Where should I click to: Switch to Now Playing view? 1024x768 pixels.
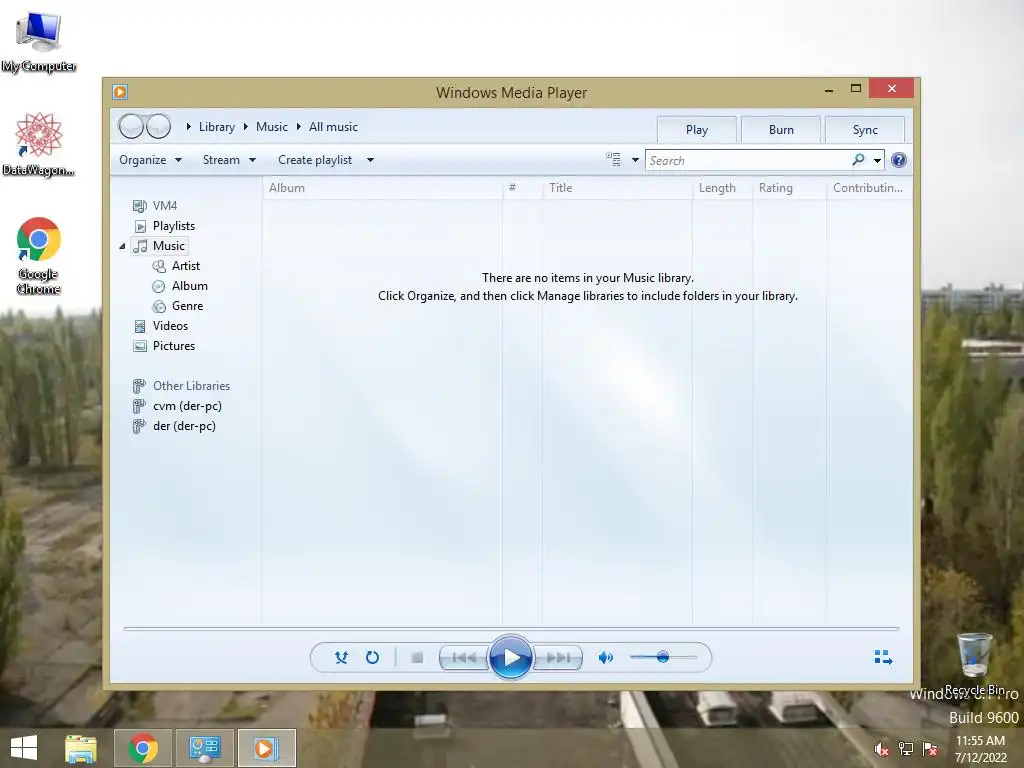pos(883,657)
